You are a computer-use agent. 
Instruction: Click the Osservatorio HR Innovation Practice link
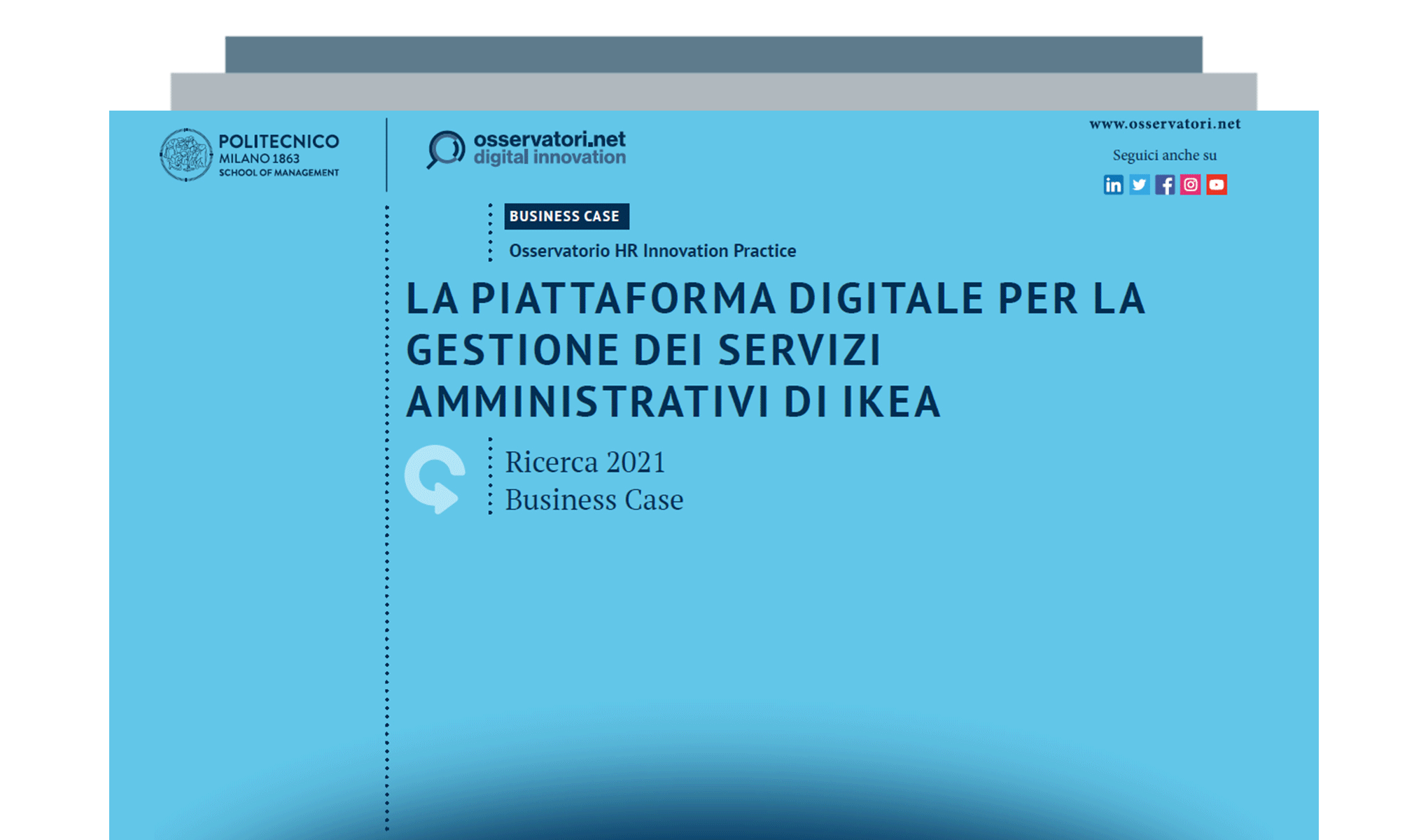click(651, 251)
